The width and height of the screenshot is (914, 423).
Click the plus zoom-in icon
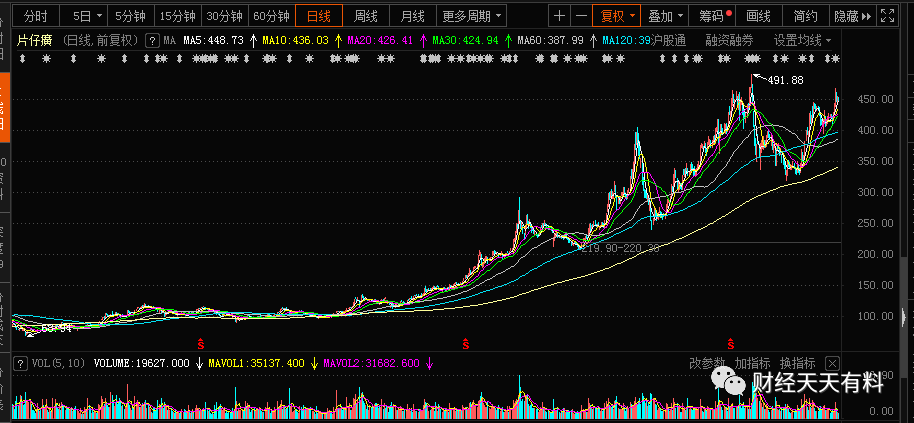click(559, 16)
